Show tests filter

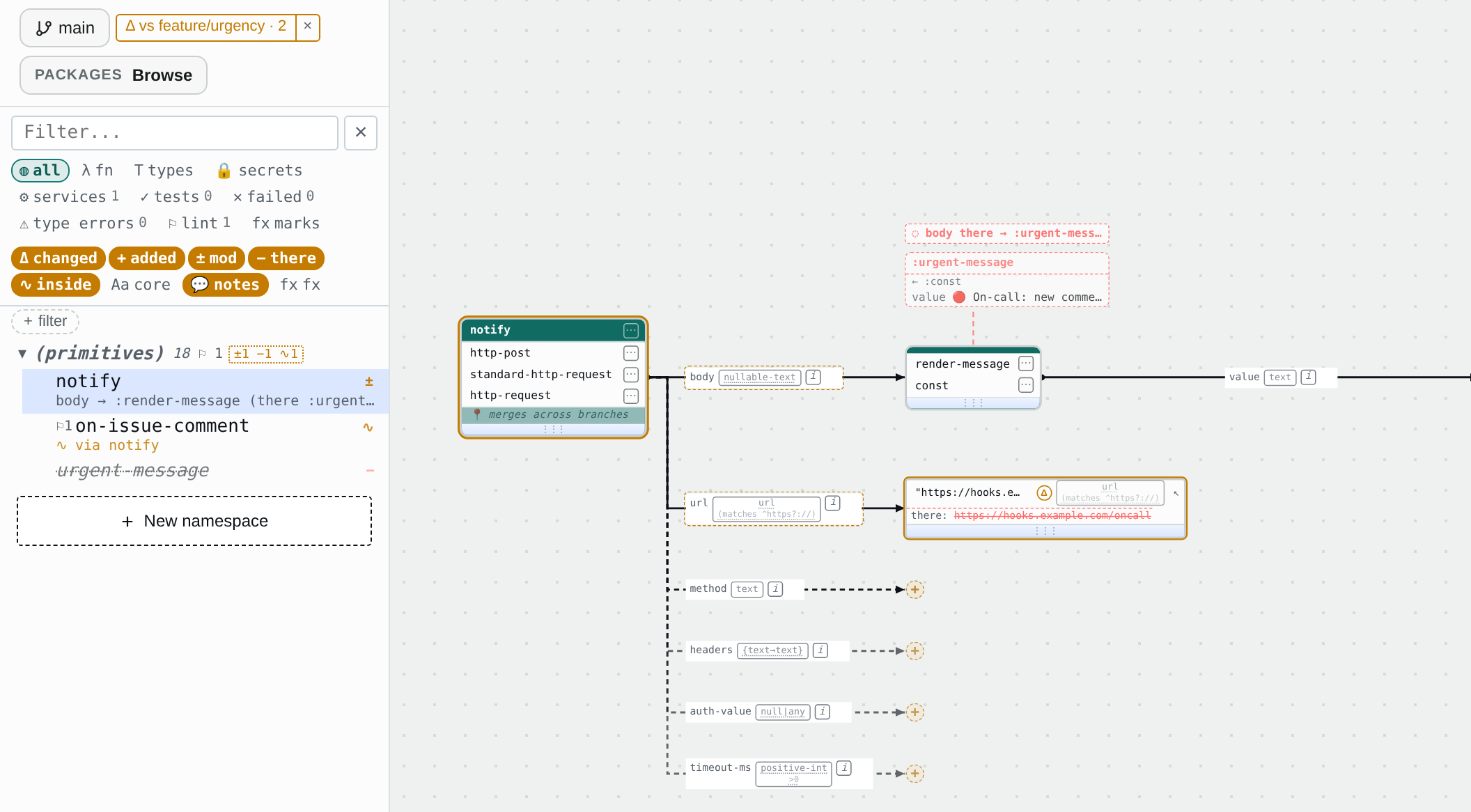[x=176, y=197]
